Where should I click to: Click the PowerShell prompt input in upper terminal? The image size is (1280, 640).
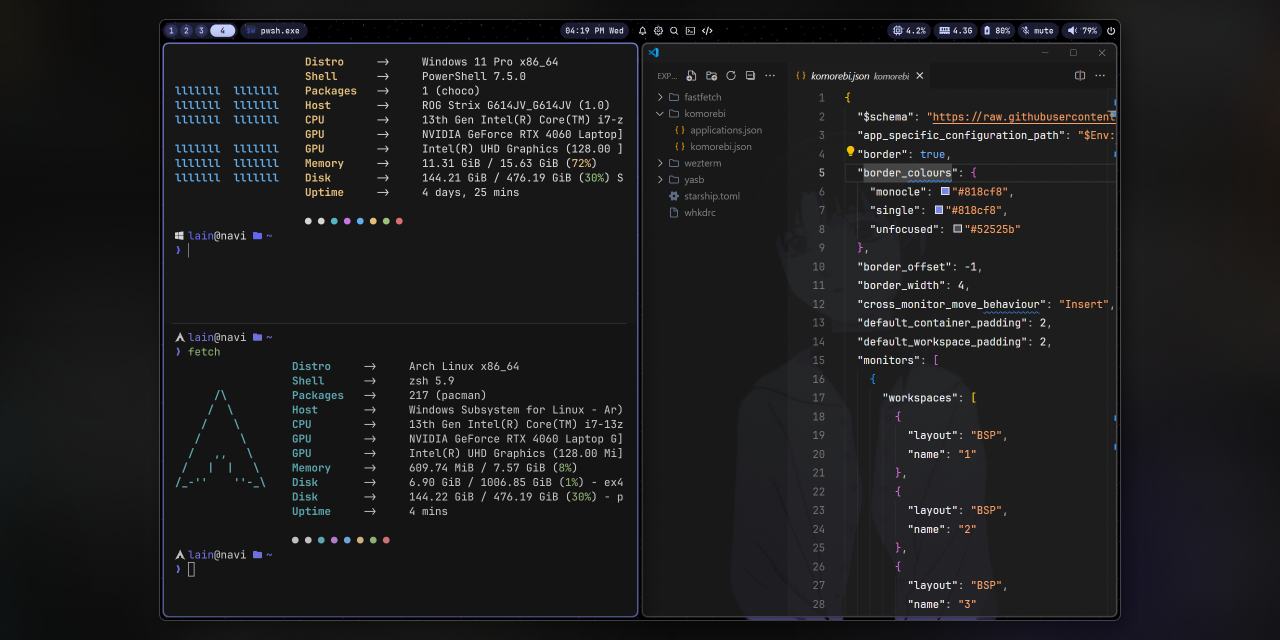click(188, 251)
